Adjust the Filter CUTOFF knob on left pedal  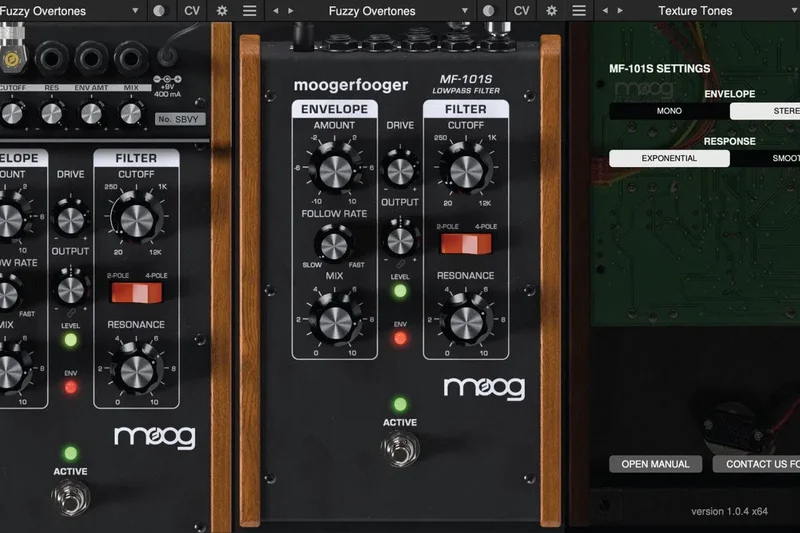(x=136, y=219)
